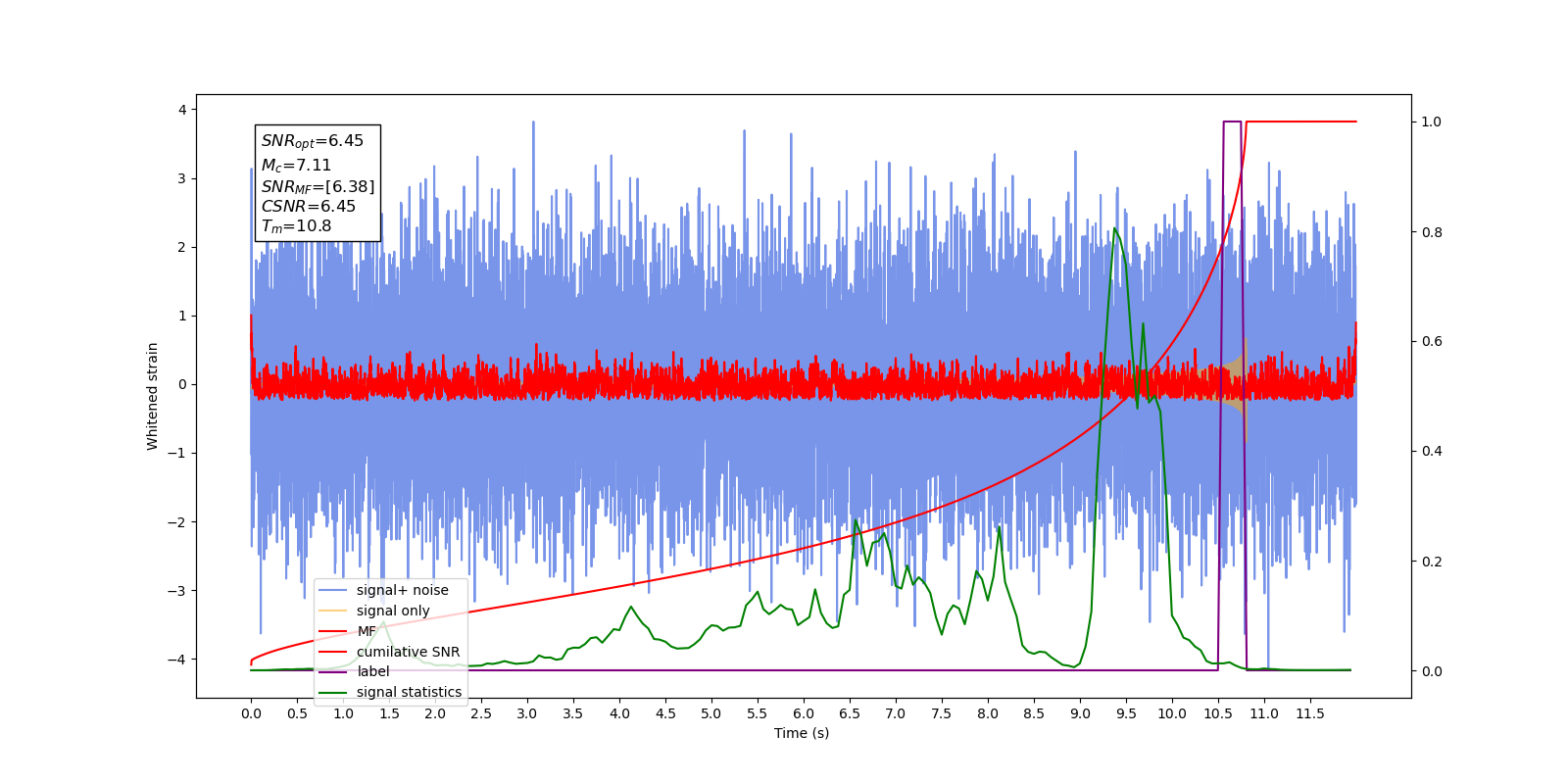Image resolution: width=1568 pixels, height=784 pixels.
Task: Click right y-axis tick label 1.0
Action: (x=1432, y=122)
